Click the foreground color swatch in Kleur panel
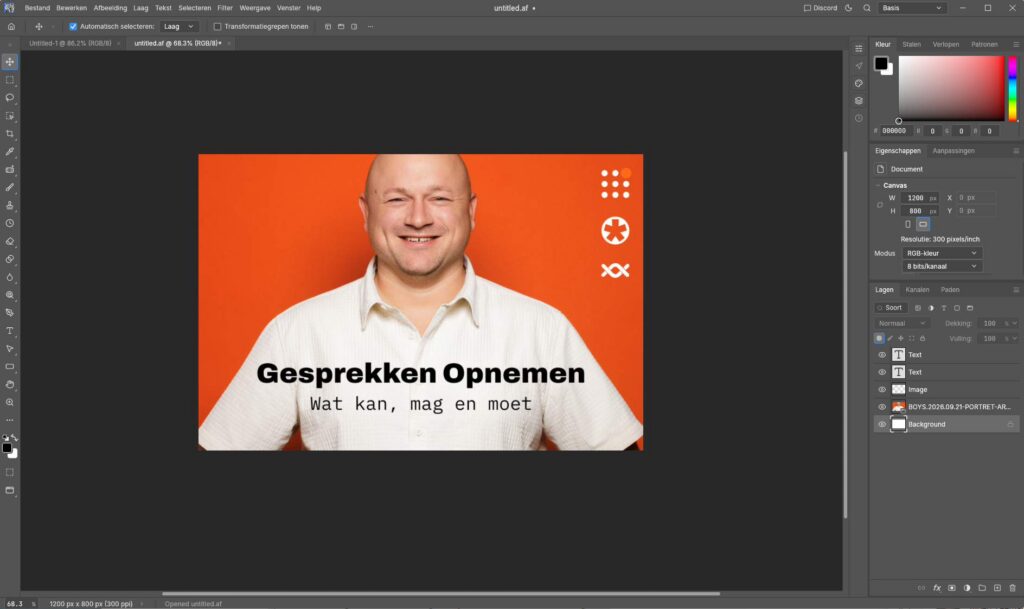 [x=881, y=63]
